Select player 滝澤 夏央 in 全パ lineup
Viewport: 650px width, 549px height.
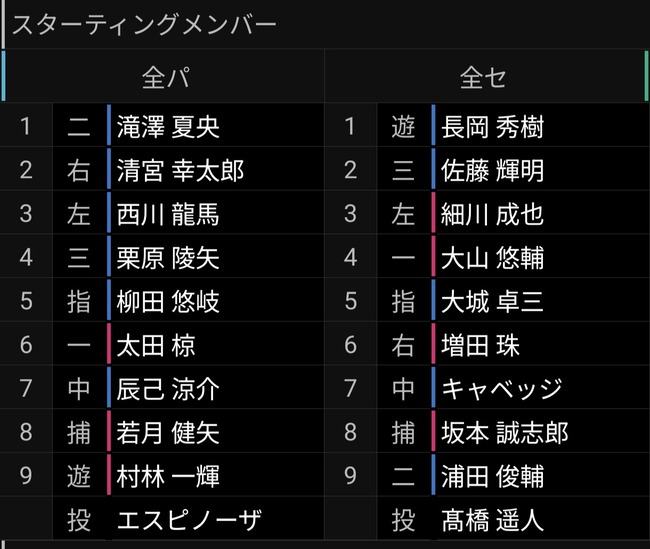coord(168,126)
